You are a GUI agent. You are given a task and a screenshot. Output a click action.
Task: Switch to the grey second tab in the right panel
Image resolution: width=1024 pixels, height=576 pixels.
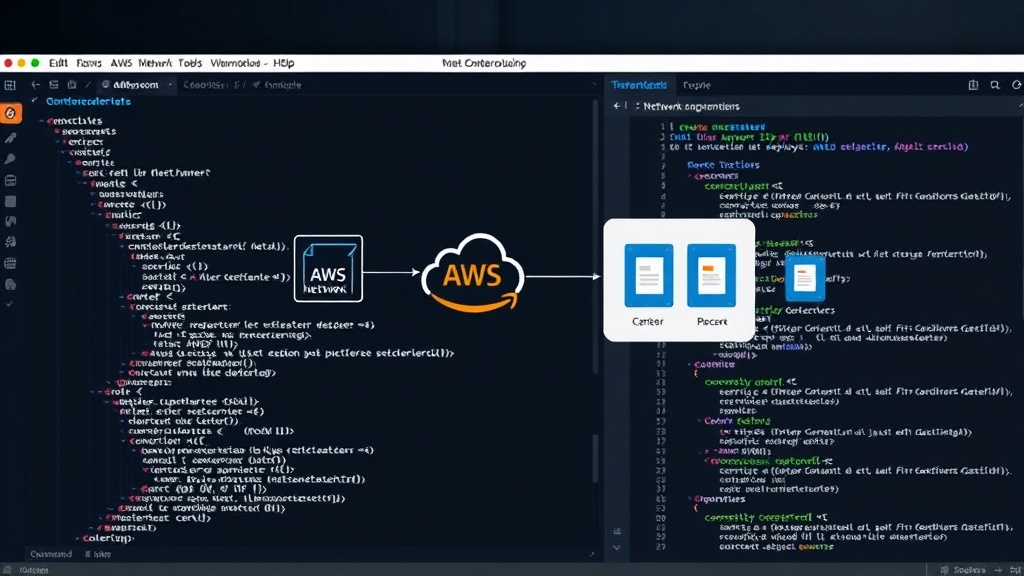pos(696,86)
